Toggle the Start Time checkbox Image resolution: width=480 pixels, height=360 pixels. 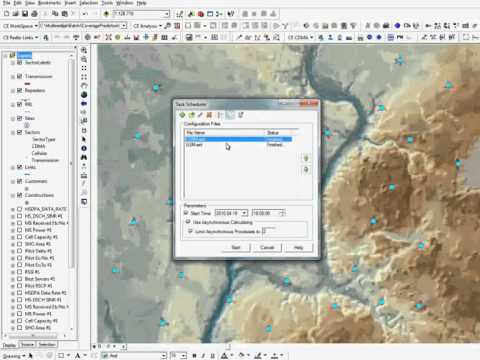186,213
